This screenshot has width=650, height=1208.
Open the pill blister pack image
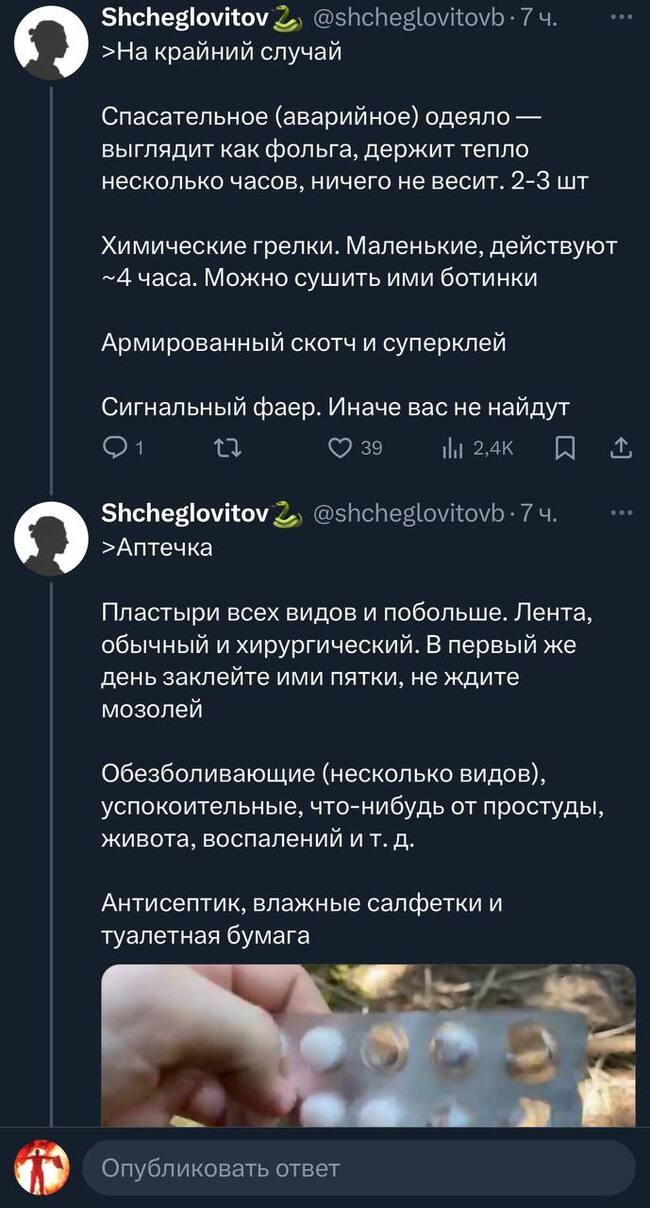(368, 1045)
